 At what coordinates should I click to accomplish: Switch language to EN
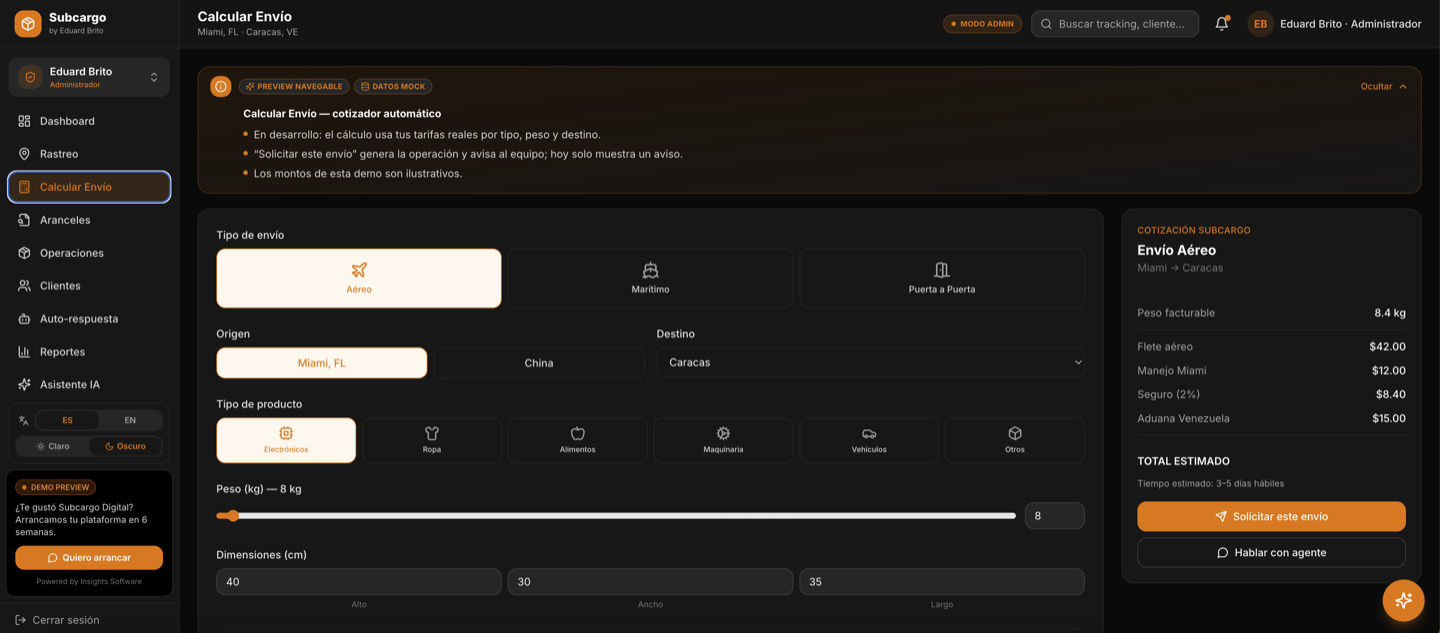[x=130, y=420]
